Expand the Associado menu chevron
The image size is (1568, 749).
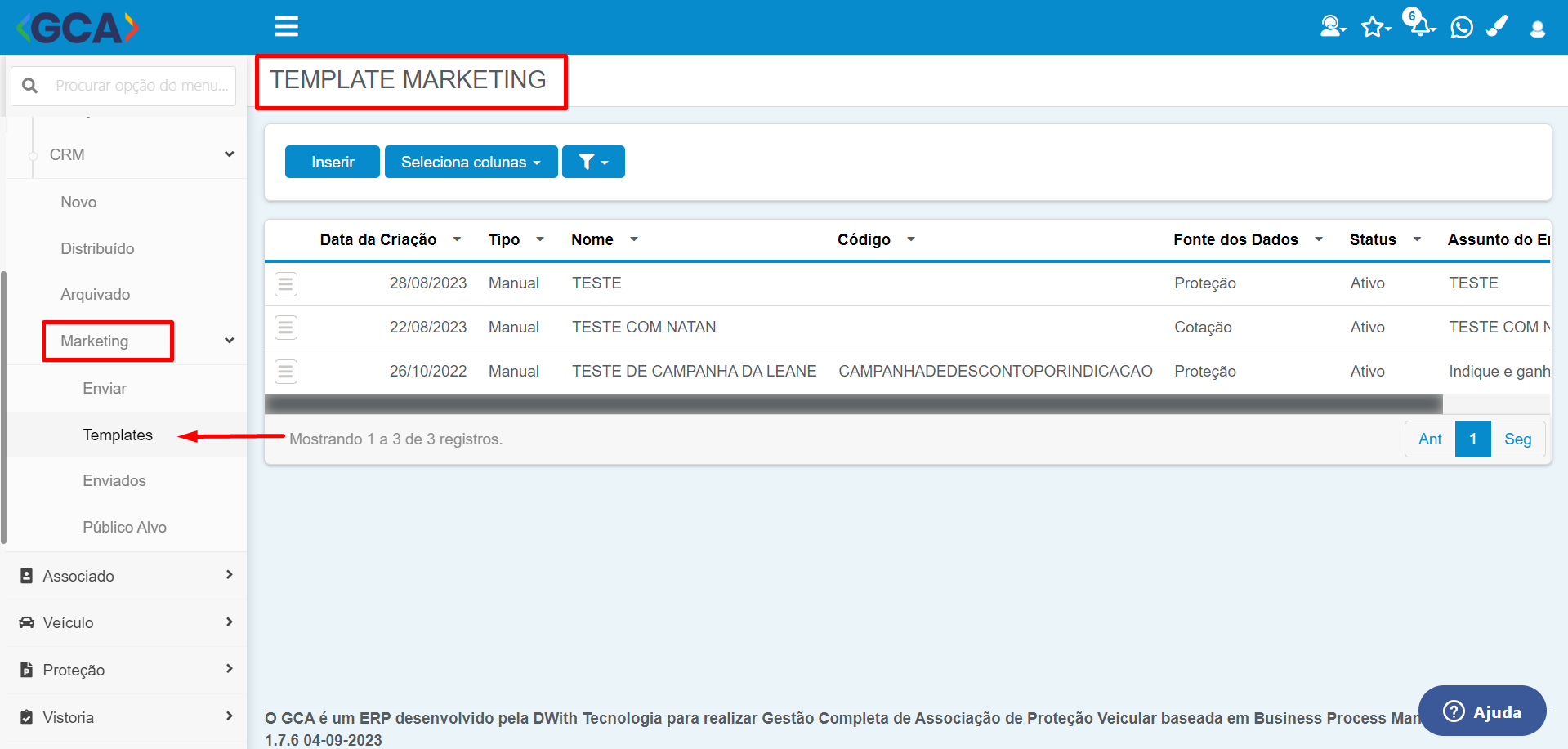click(x=230, y=575)
